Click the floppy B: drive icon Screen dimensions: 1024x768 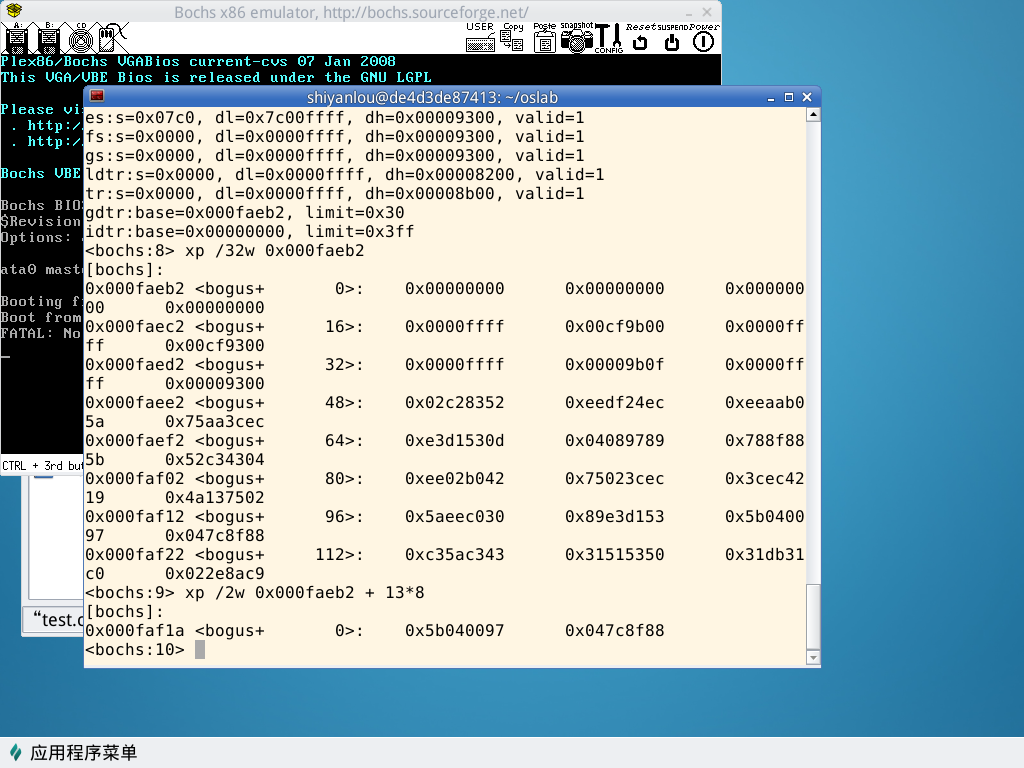tap(48, 38)
